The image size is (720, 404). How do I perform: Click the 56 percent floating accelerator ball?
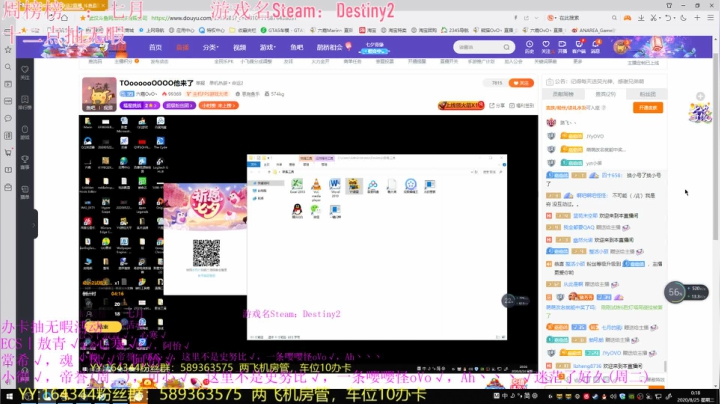click(675, 292)
